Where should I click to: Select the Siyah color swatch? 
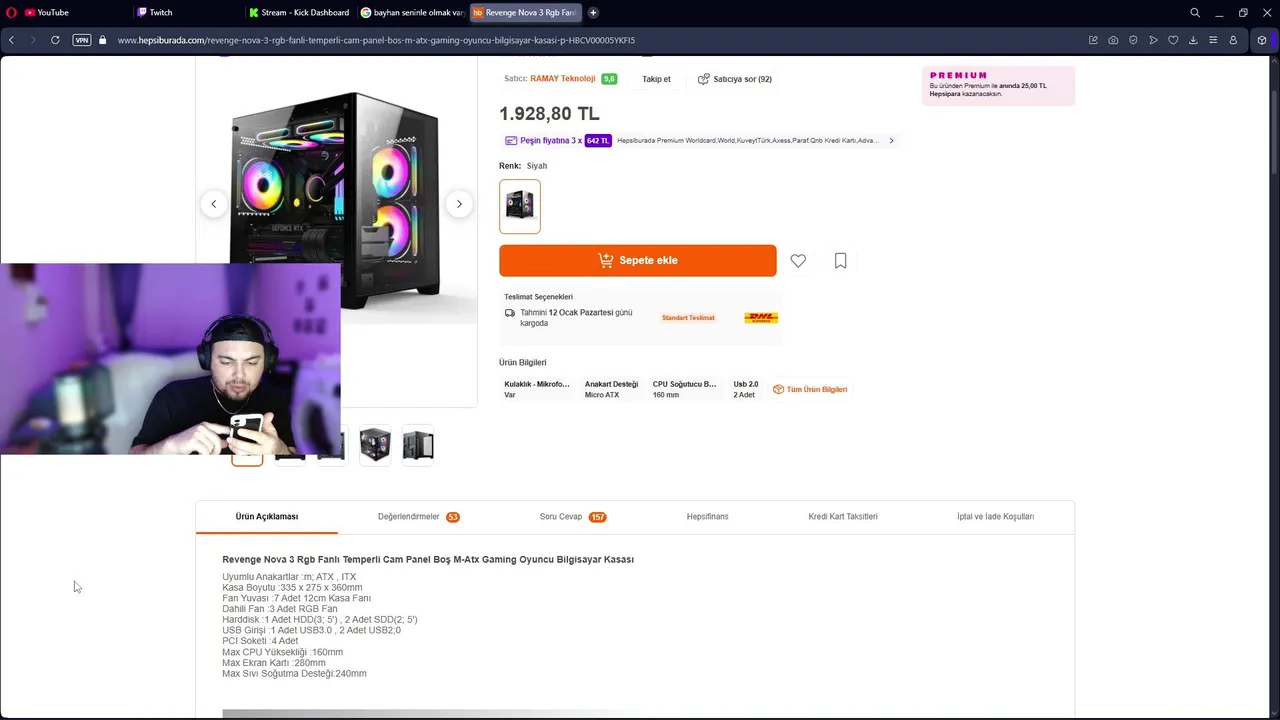[x=520, y=206]
